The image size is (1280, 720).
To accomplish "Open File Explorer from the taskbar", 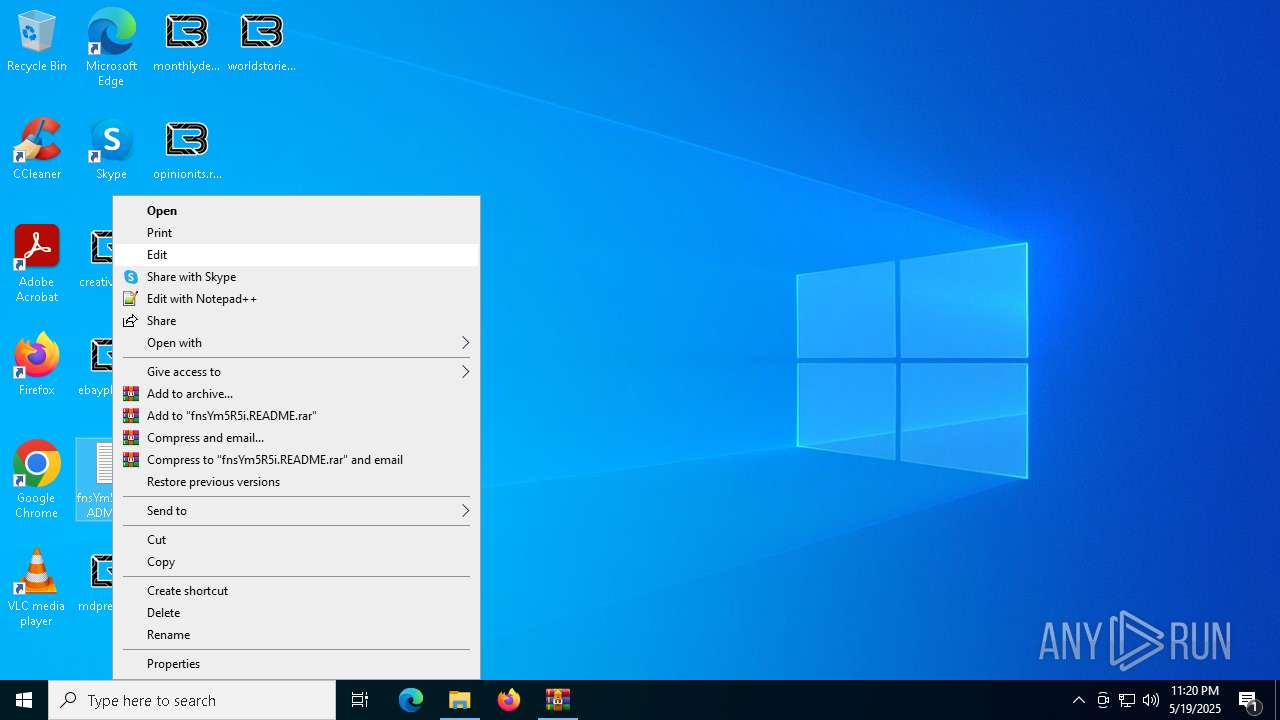I will click(x=460, y=700).
